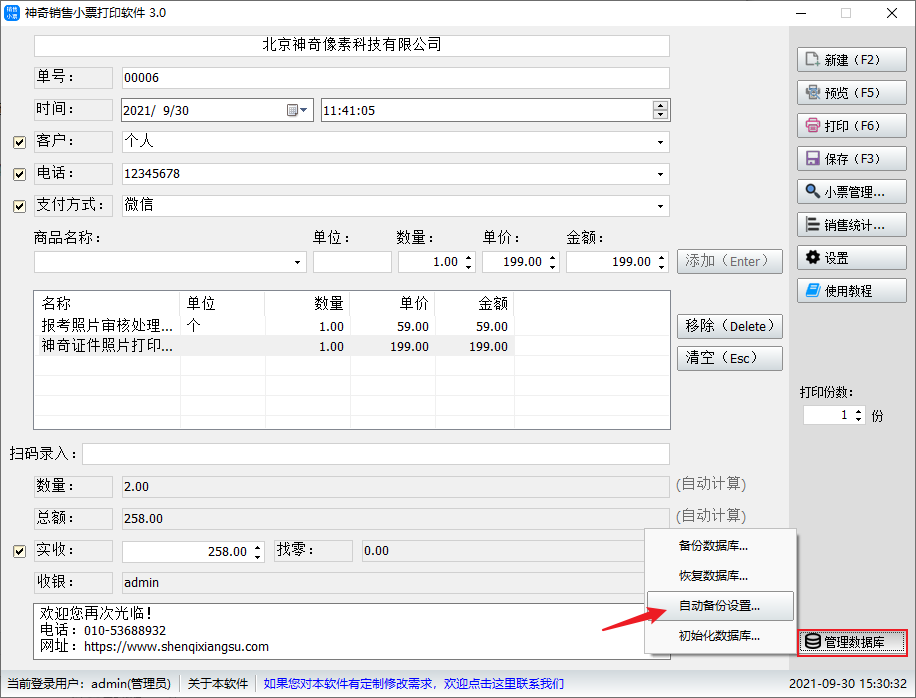This screenshot has height=698, width=916.
Task: Select 备份数据库... menu item
Action: pos(720,546)
